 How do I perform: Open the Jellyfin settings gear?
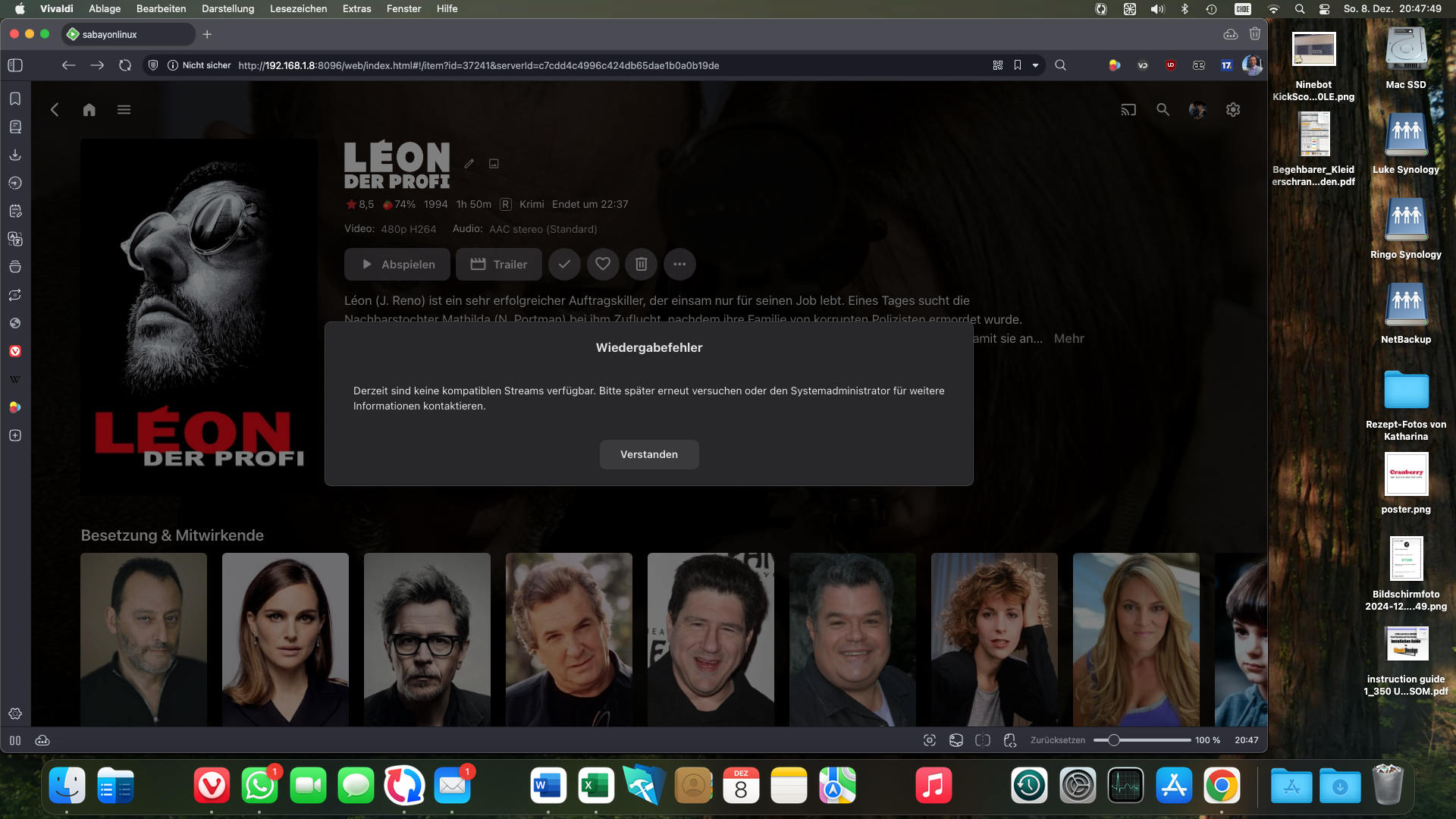1233,110
